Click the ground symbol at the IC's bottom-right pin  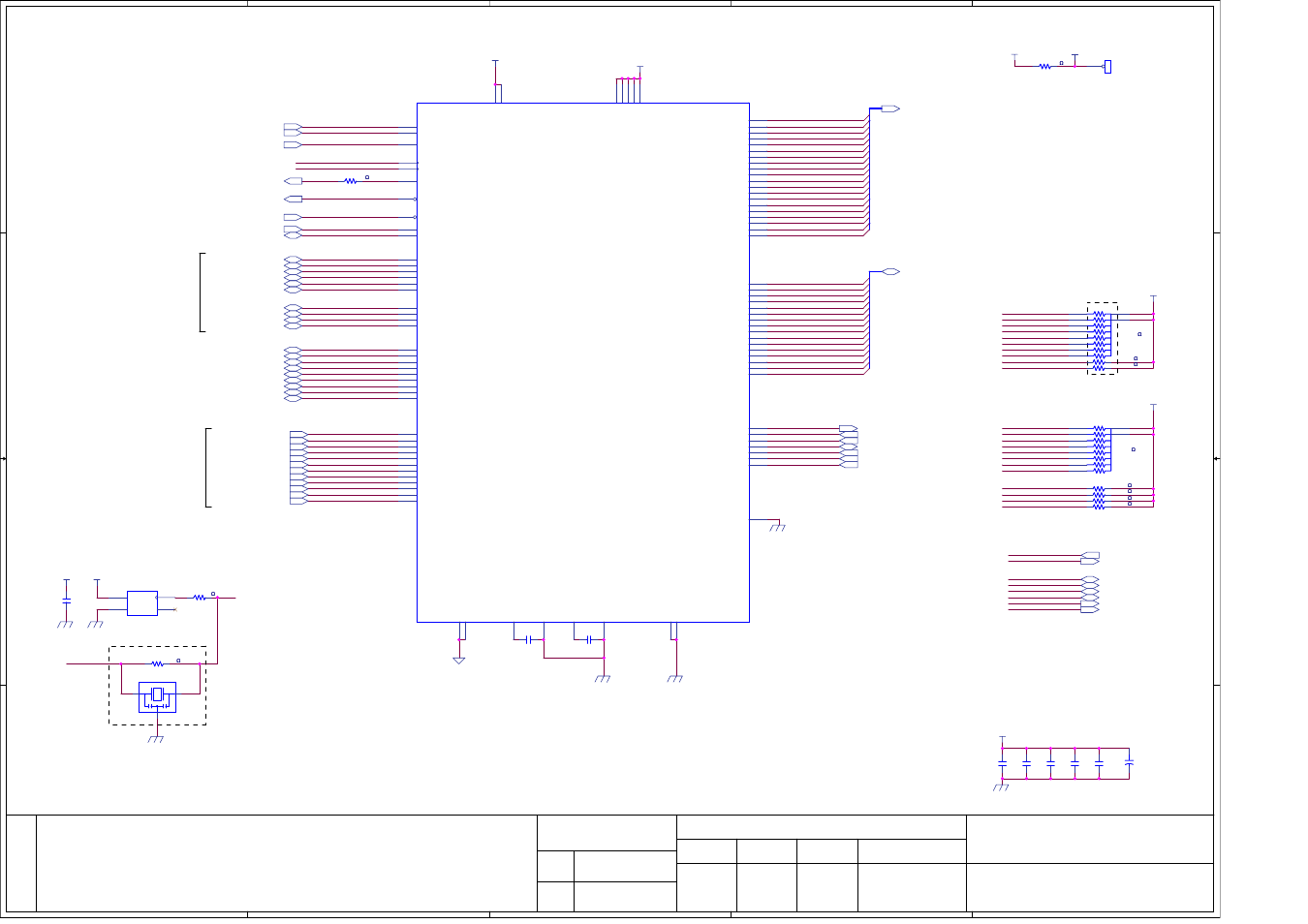tap(675, 679)
